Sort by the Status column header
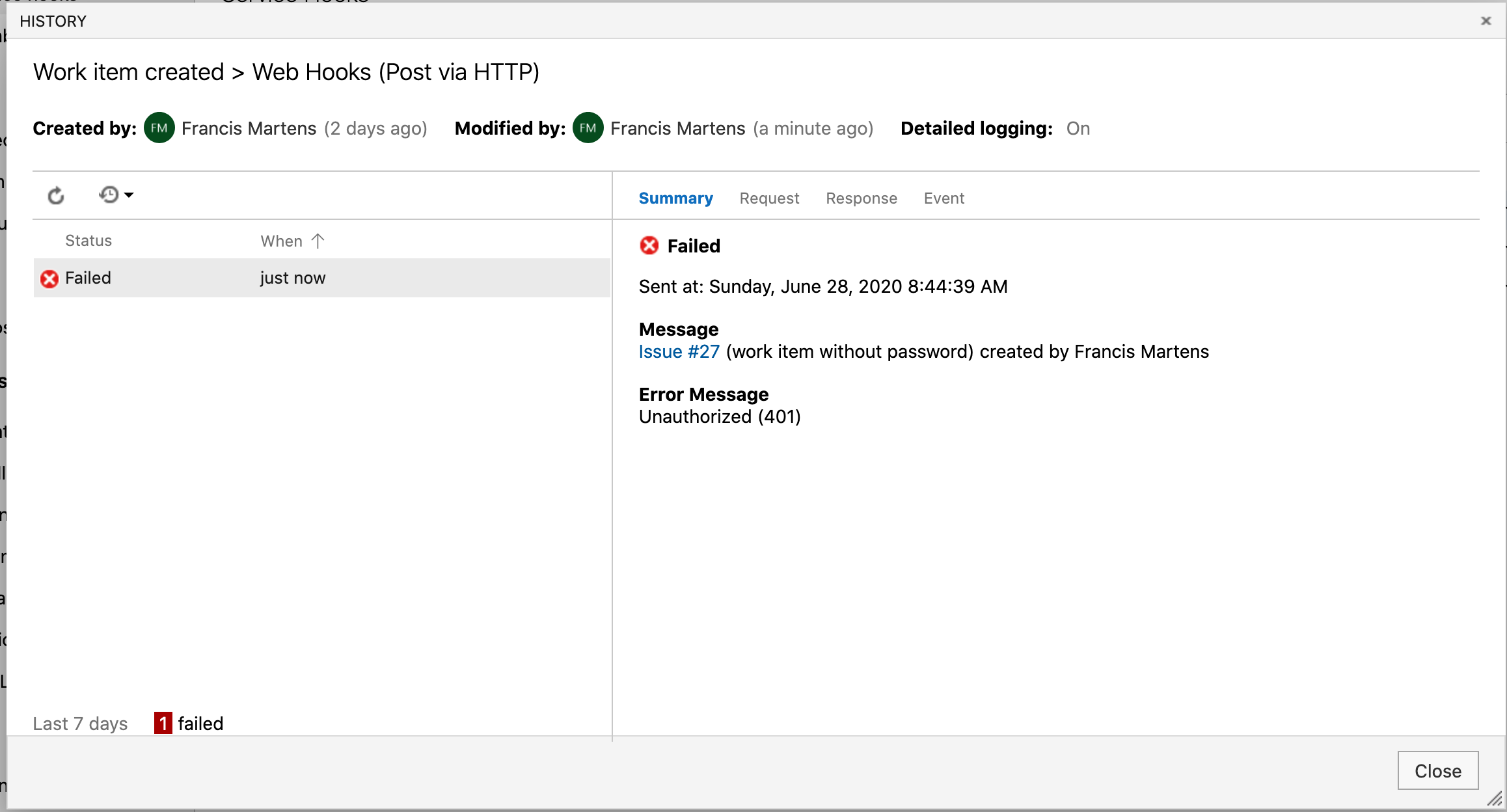Screen dimensions: 1507x812 [88, 241]
